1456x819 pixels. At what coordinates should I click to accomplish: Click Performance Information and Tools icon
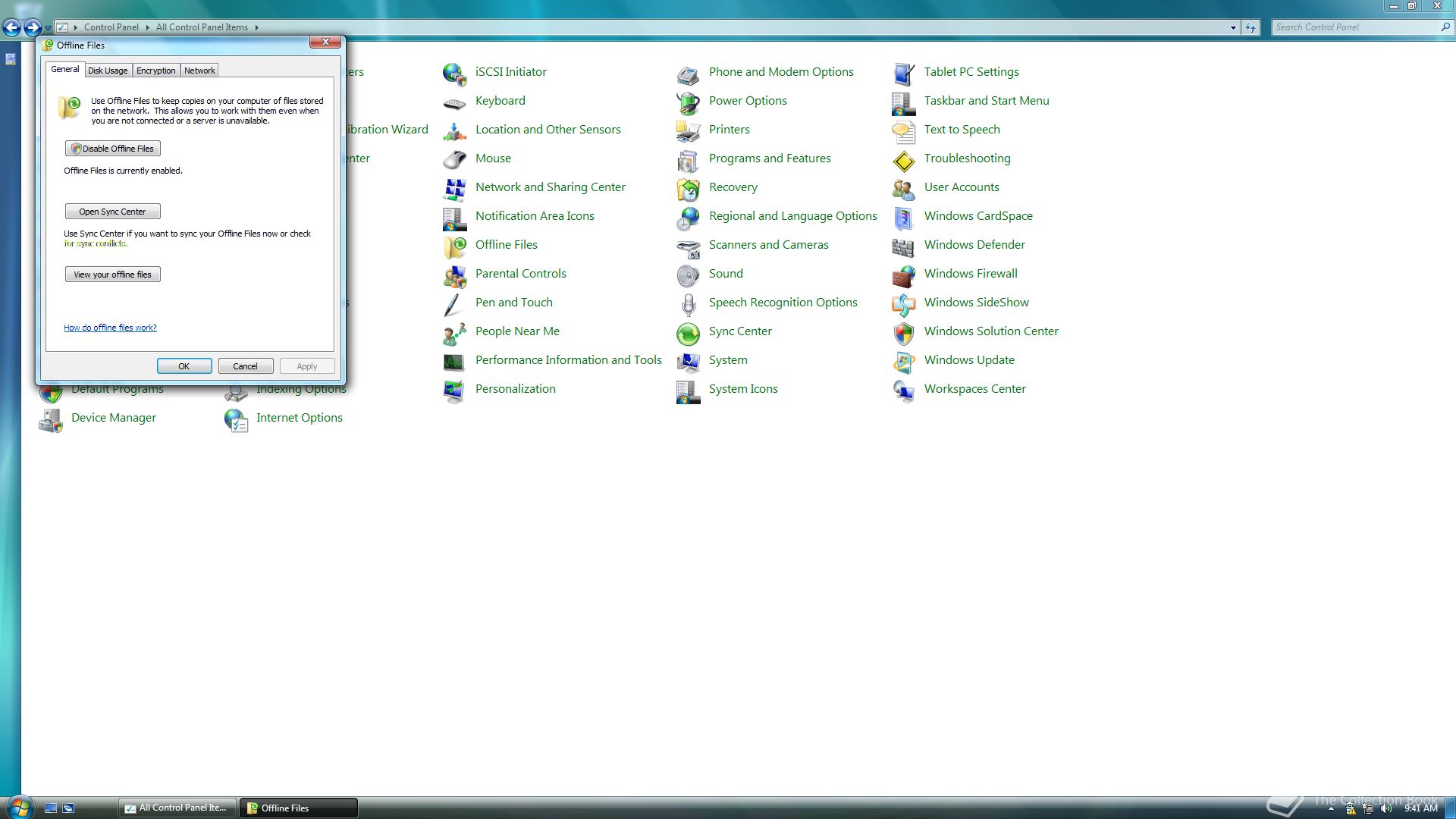(x=454, y=362)
